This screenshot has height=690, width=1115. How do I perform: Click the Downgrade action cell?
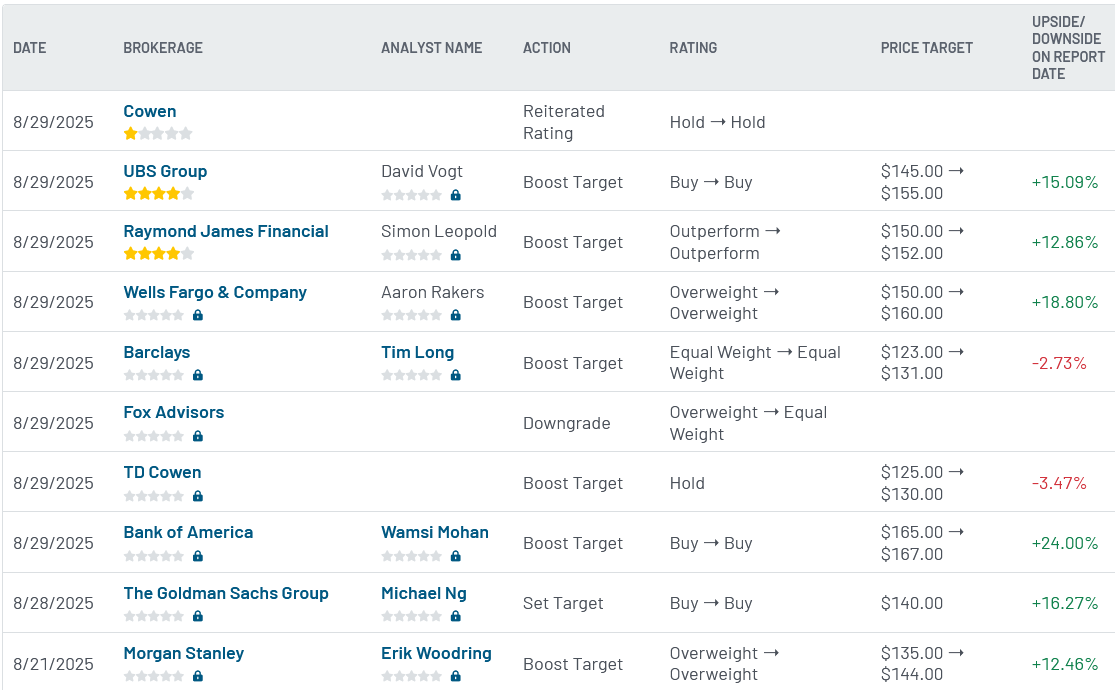[567, 423]
